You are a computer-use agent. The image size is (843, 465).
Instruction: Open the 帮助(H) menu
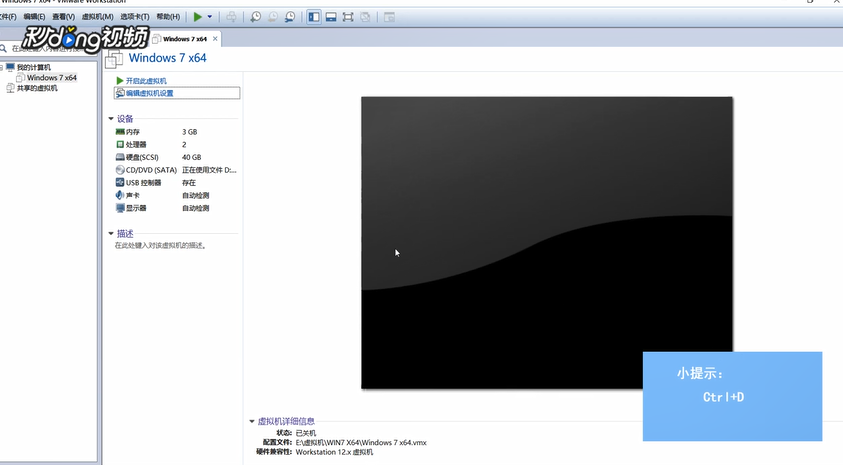[x=168, y=17]
